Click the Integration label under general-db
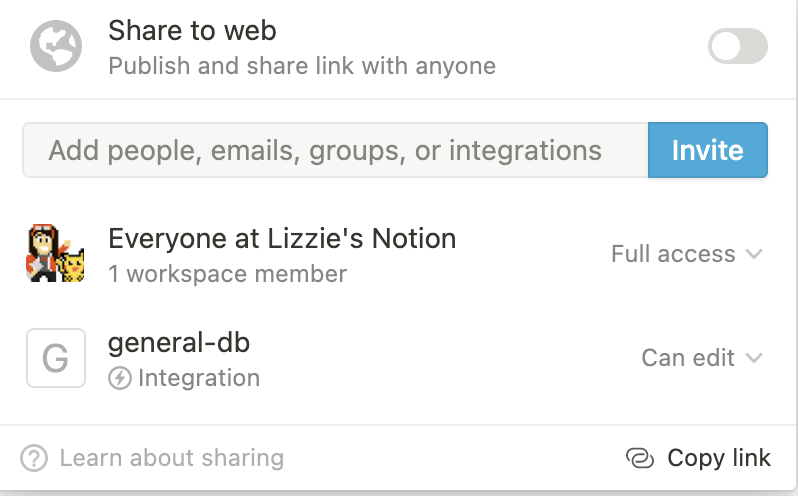798x496 pixels. point(199,378)
